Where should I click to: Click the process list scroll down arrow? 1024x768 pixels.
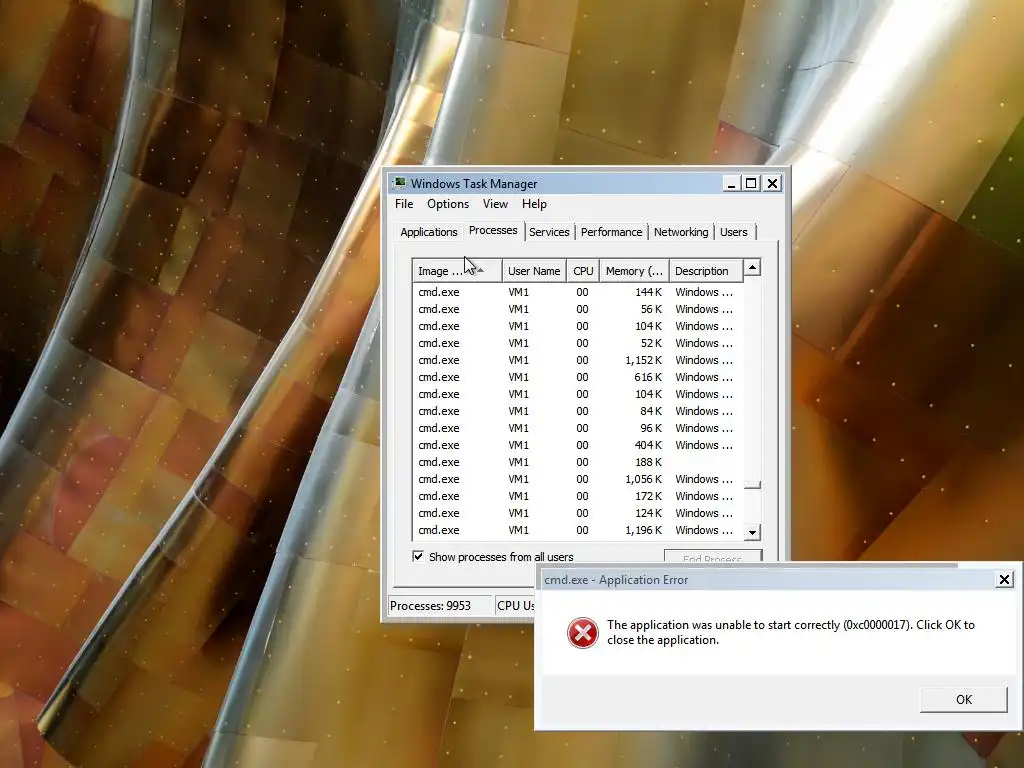[x=752, y=532]
